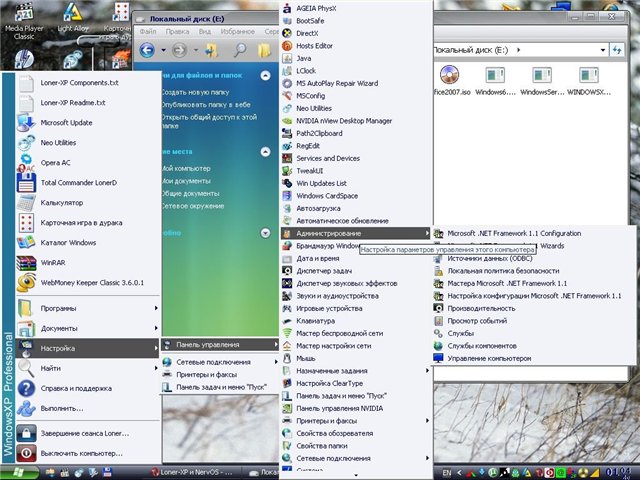The image size is (640, 480).
Task: Open Справка и поддержка
Action: (88, 388)
